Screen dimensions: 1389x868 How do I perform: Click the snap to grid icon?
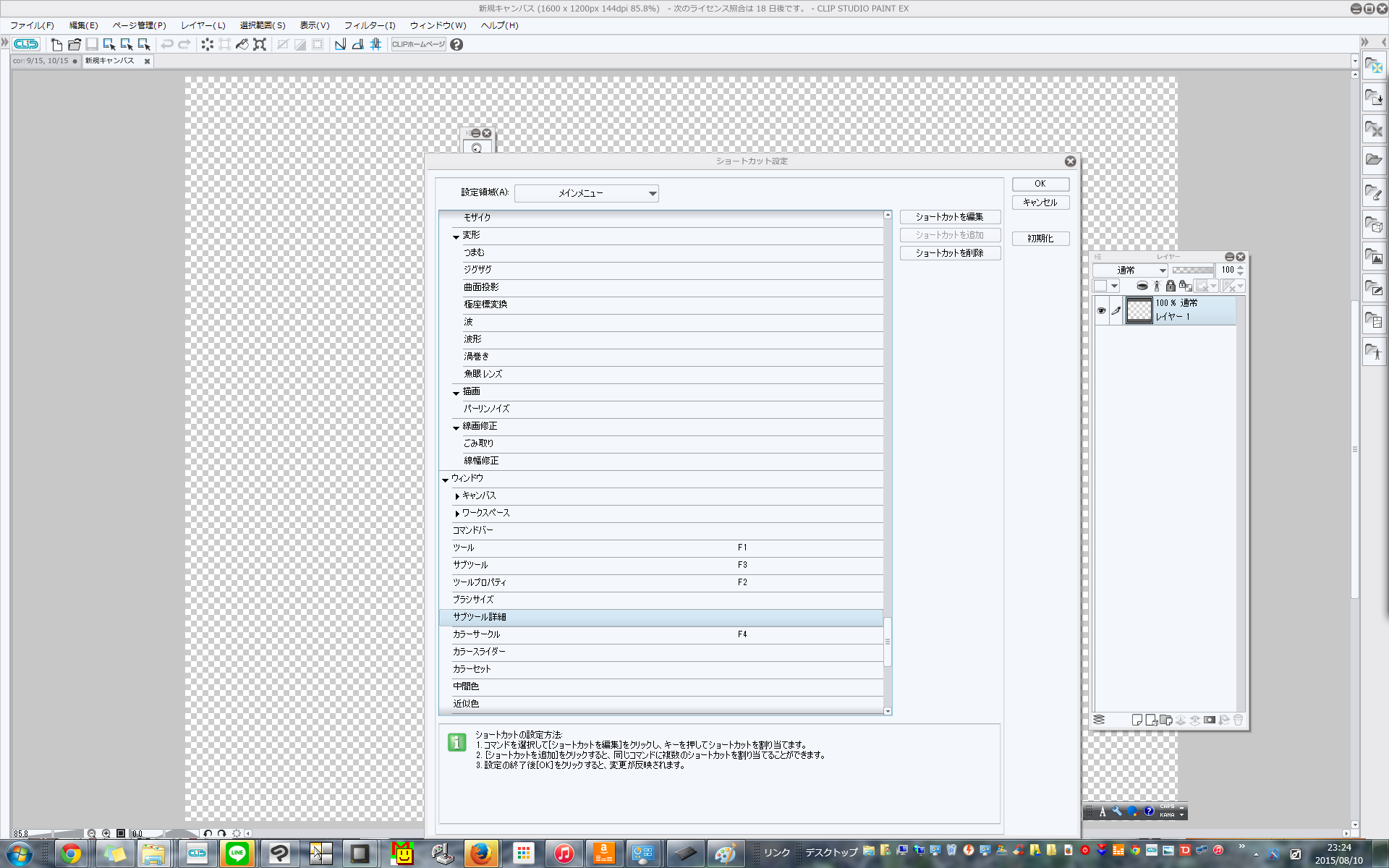[x=375, y=44]
